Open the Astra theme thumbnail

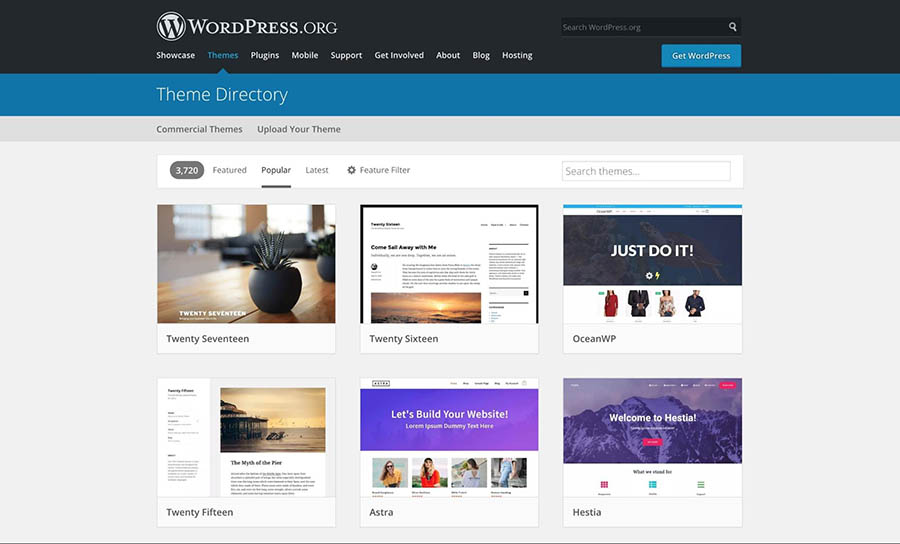[449, 437]
